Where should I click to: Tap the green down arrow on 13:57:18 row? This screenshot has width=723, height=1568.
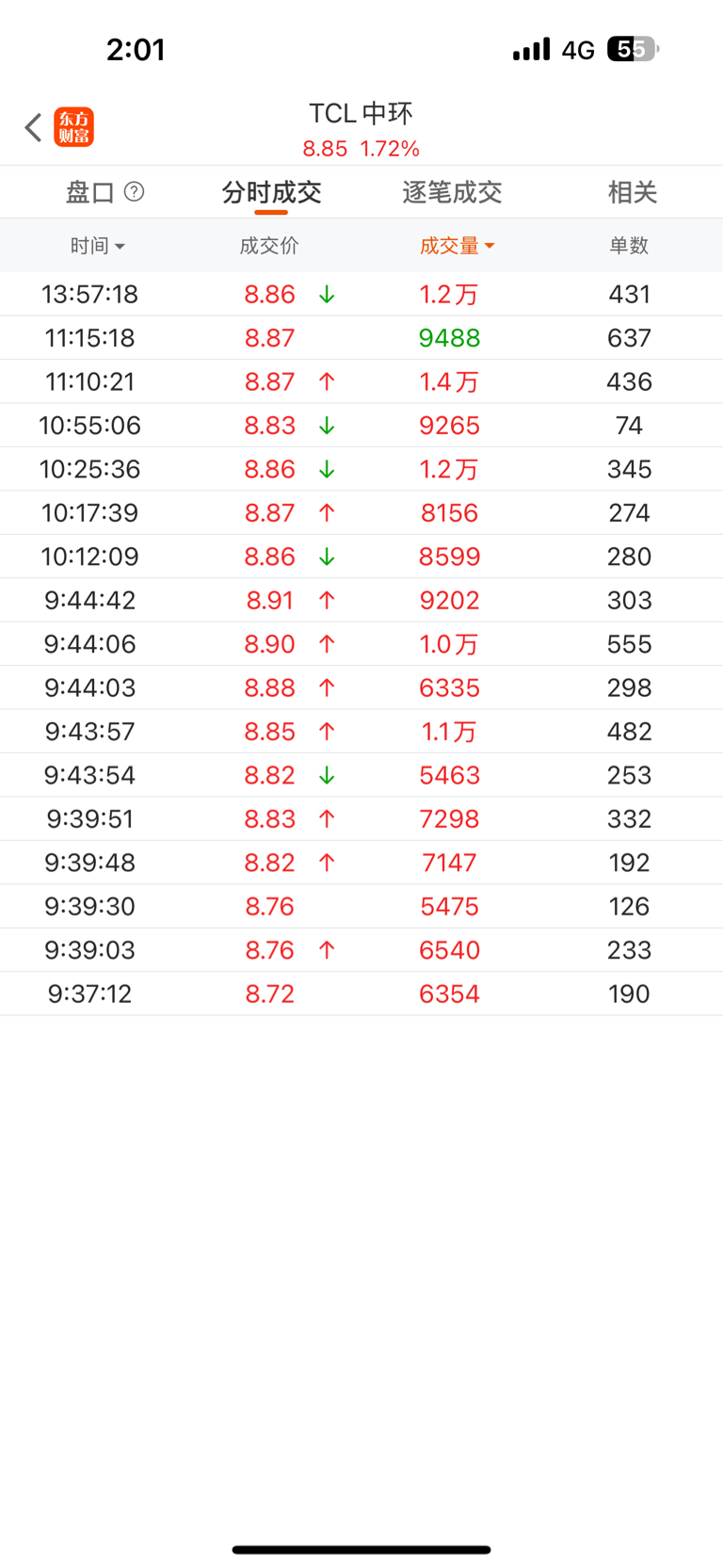327,295
